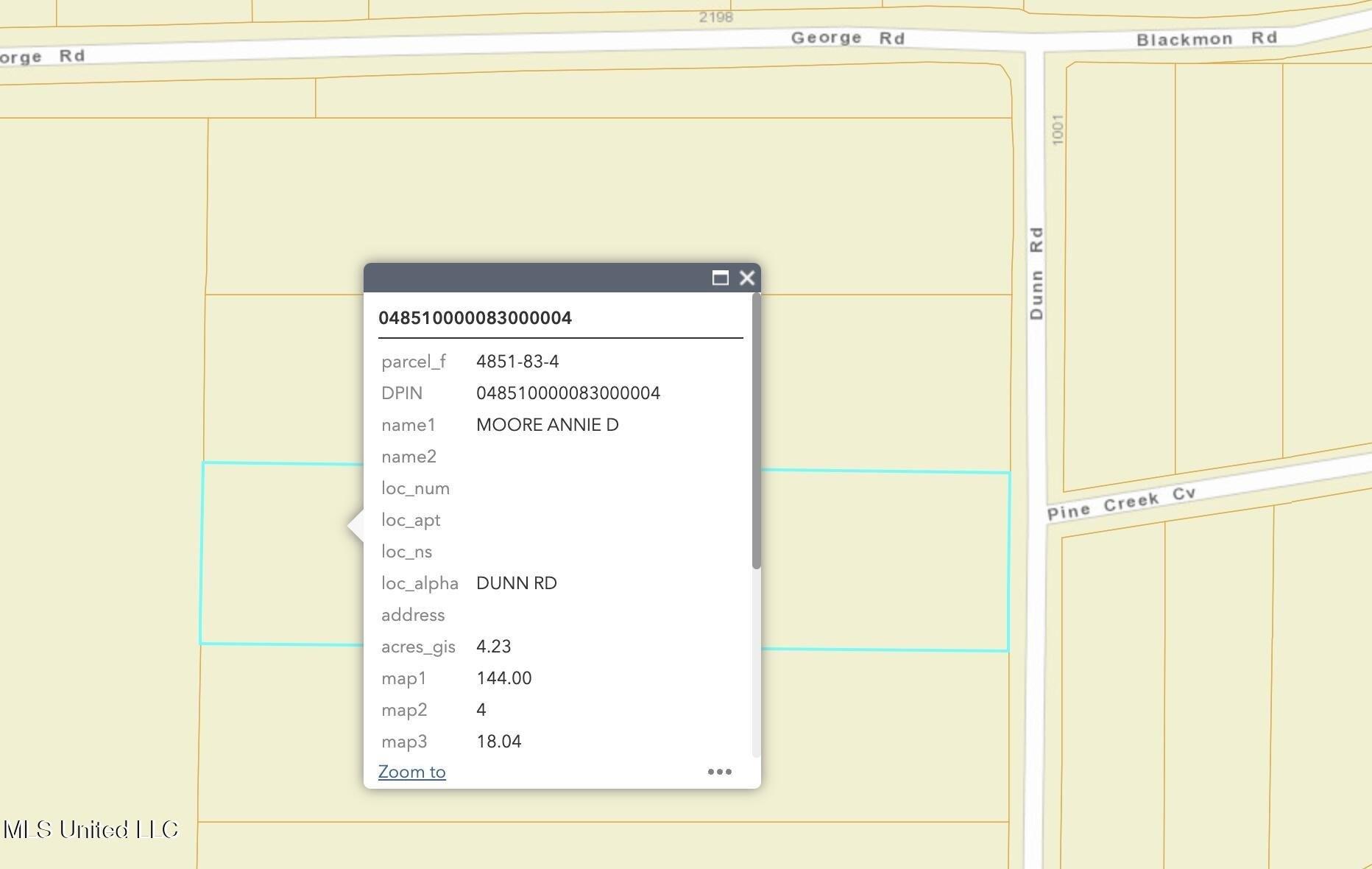This screenshot has width=1372, height=869.
Task: Click the 2198 address number on map
Action: [x=715, y=17]
